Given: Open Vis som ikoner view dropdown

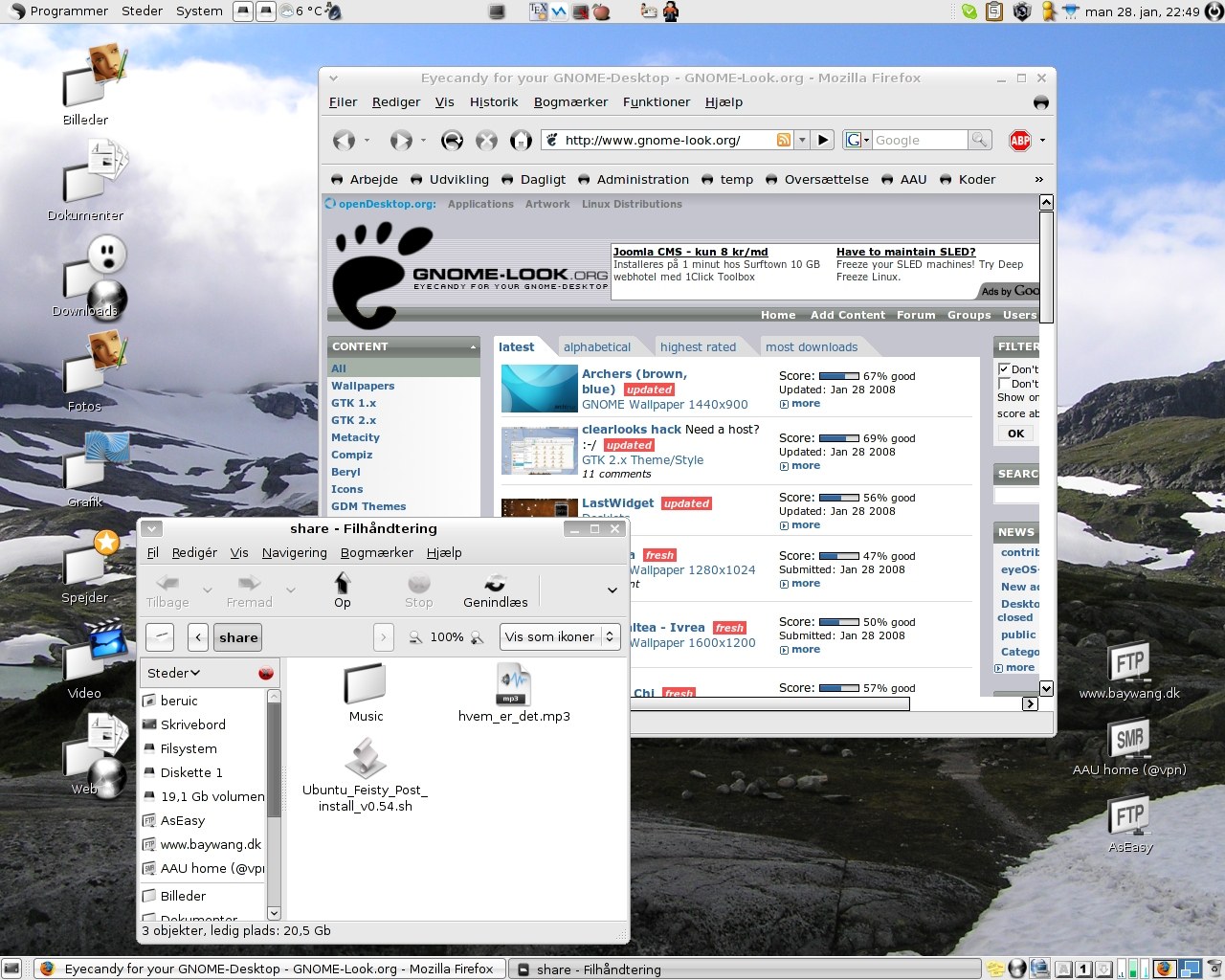Looking at the screenshot, I should tap(560, 637).
